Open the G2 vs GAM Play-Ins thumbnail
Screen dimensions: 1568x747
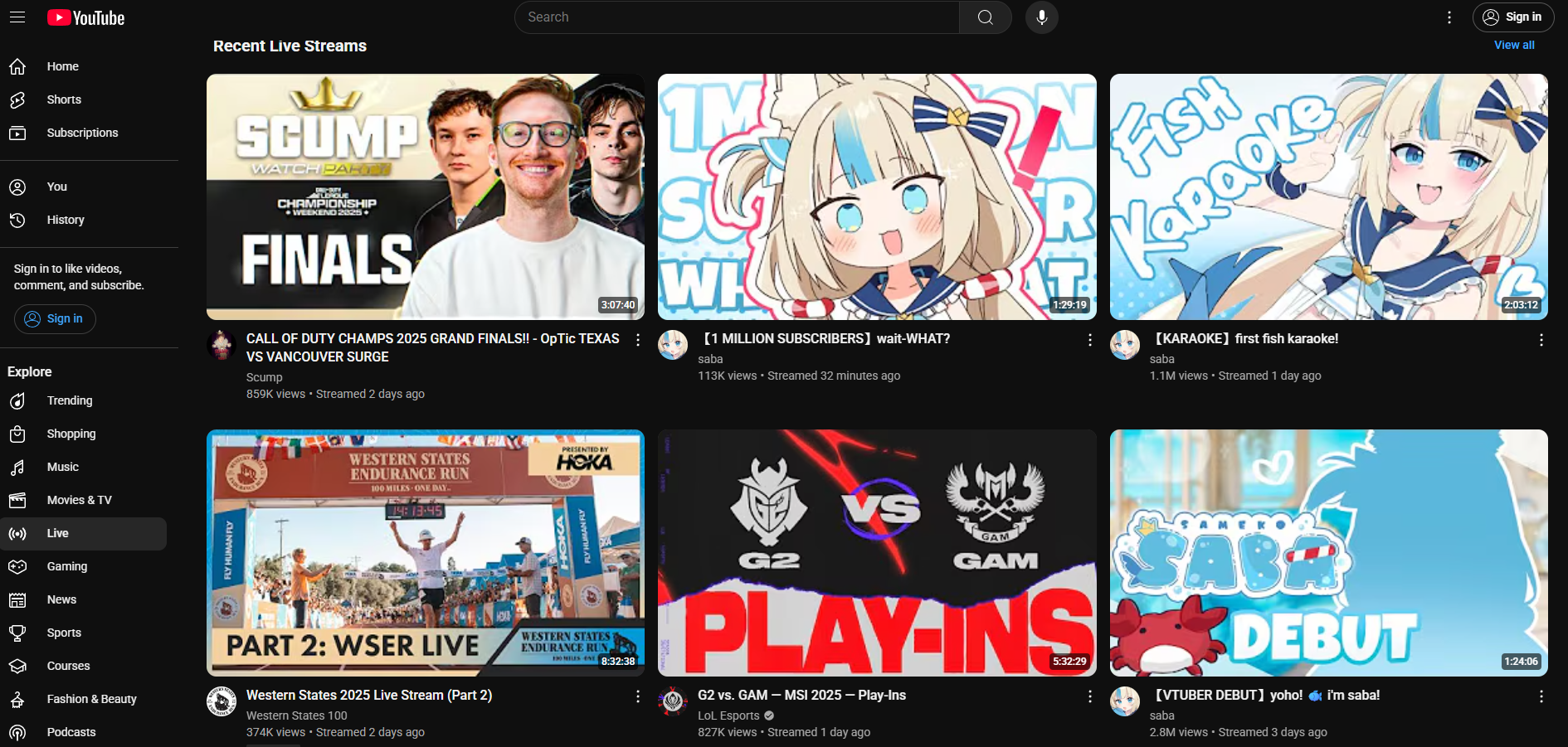(877, 553)
